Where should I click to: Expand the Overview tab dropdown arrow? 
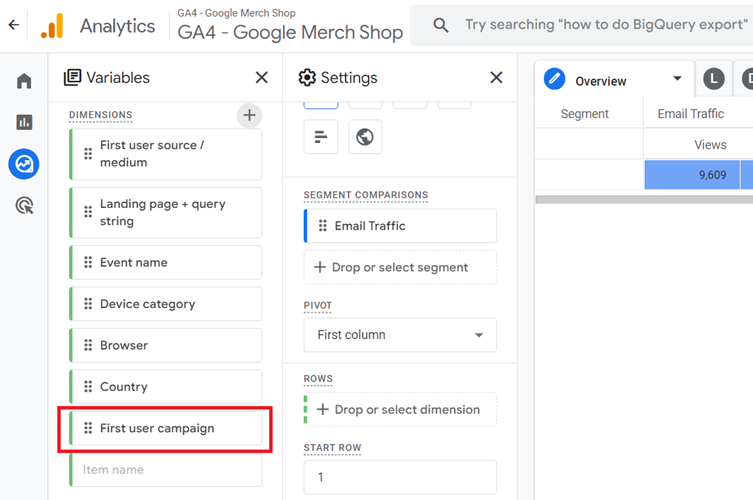pos(677,79)
